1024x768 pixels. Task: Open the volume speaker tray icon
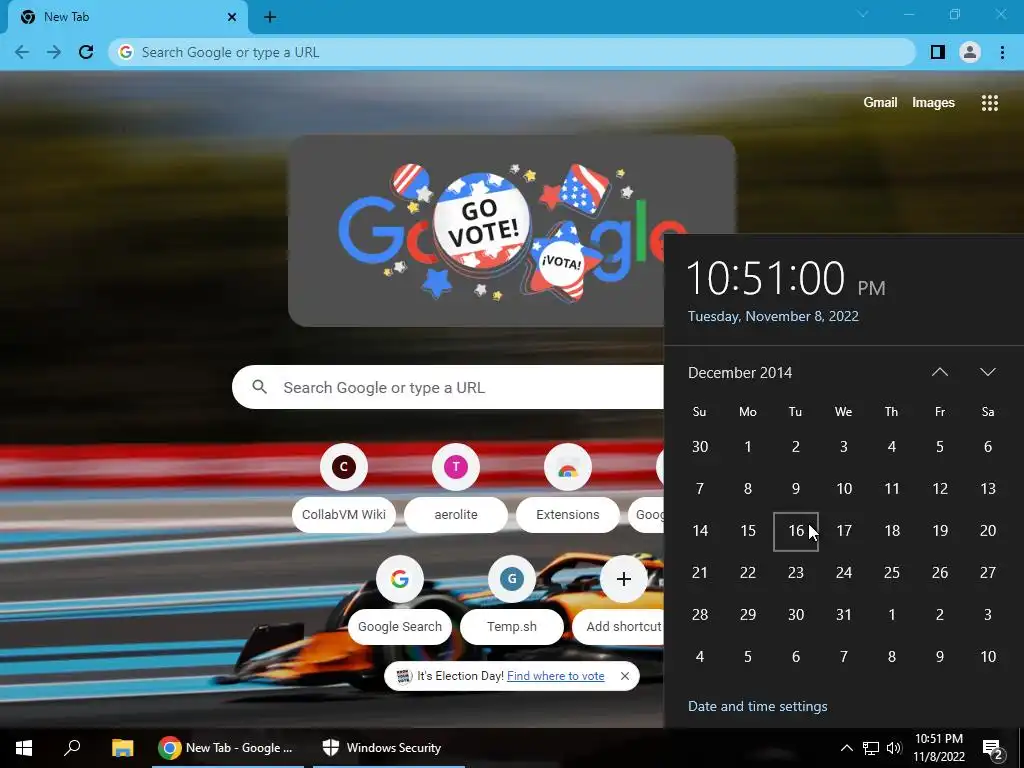tap(894, 748)
